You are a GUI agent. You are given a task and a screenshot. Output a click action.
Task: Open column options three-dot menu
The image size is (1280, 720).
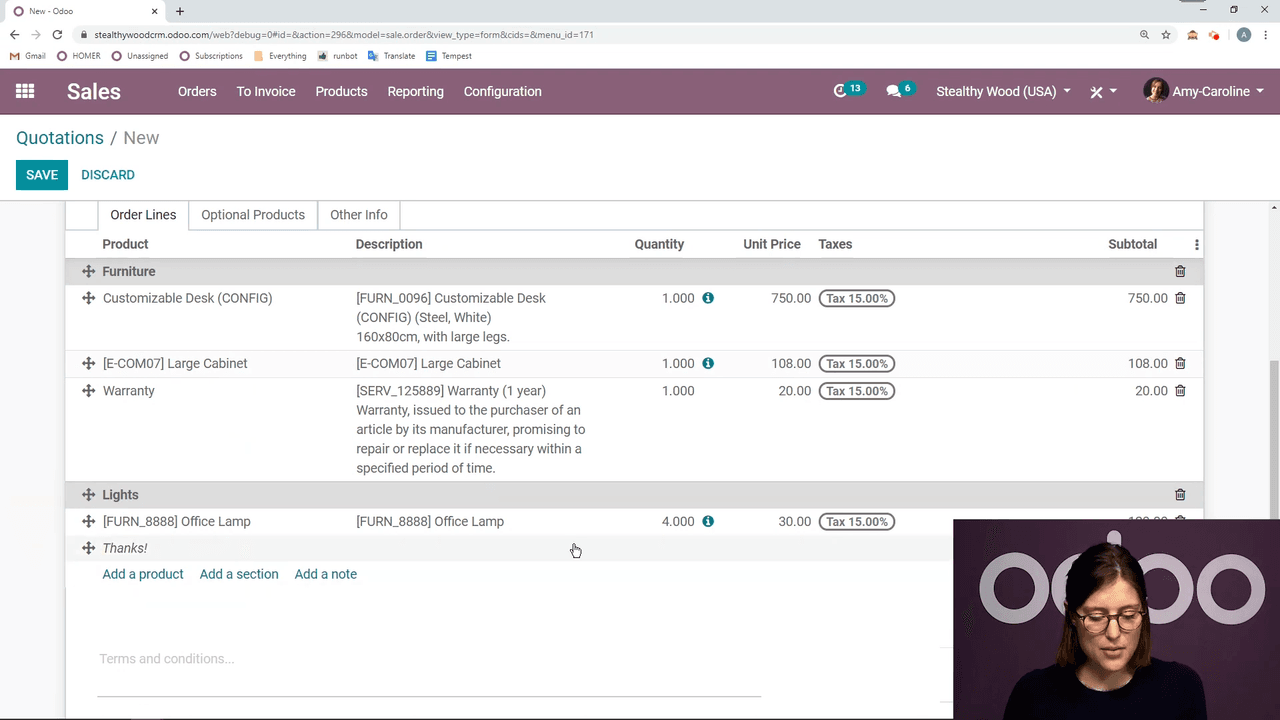(x=1196, y=245)
